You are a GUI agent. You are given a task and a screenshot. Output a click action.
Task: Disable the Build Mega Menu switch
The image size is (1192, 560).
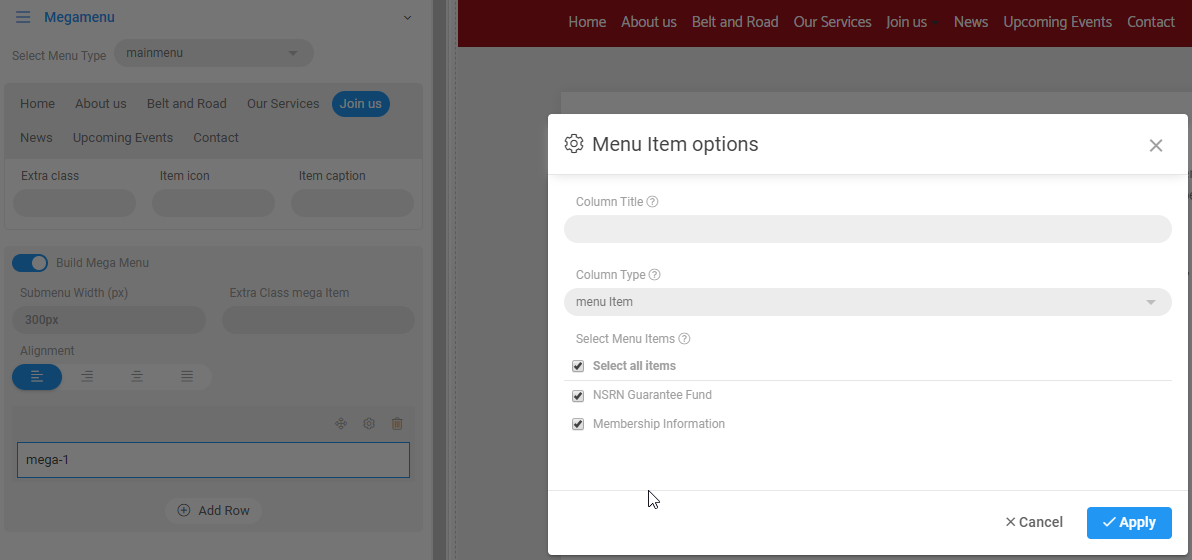click(30, 263)
